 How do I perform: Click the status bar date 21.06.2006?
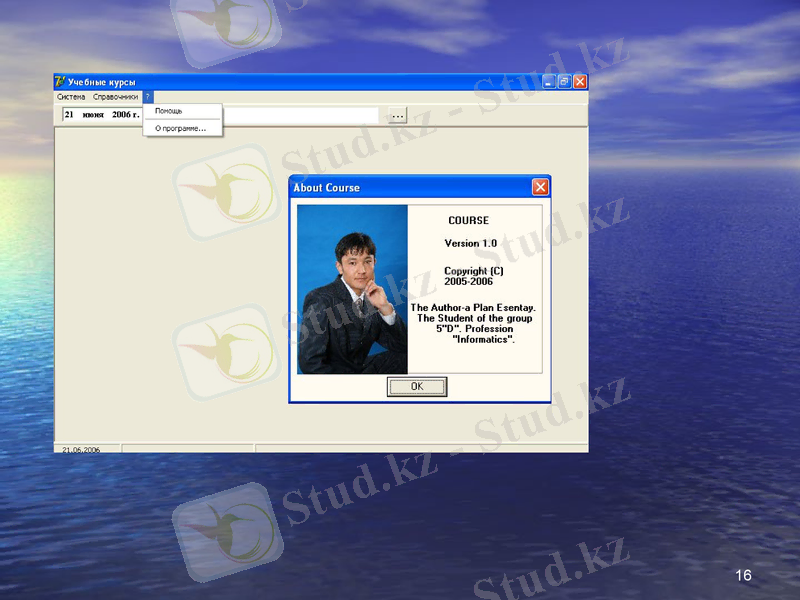point(84,449)
